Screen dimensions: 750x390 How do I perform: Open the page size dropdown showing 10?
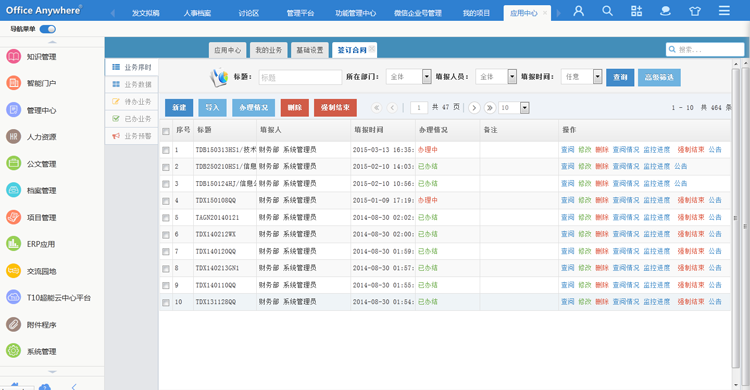point(514,108)
